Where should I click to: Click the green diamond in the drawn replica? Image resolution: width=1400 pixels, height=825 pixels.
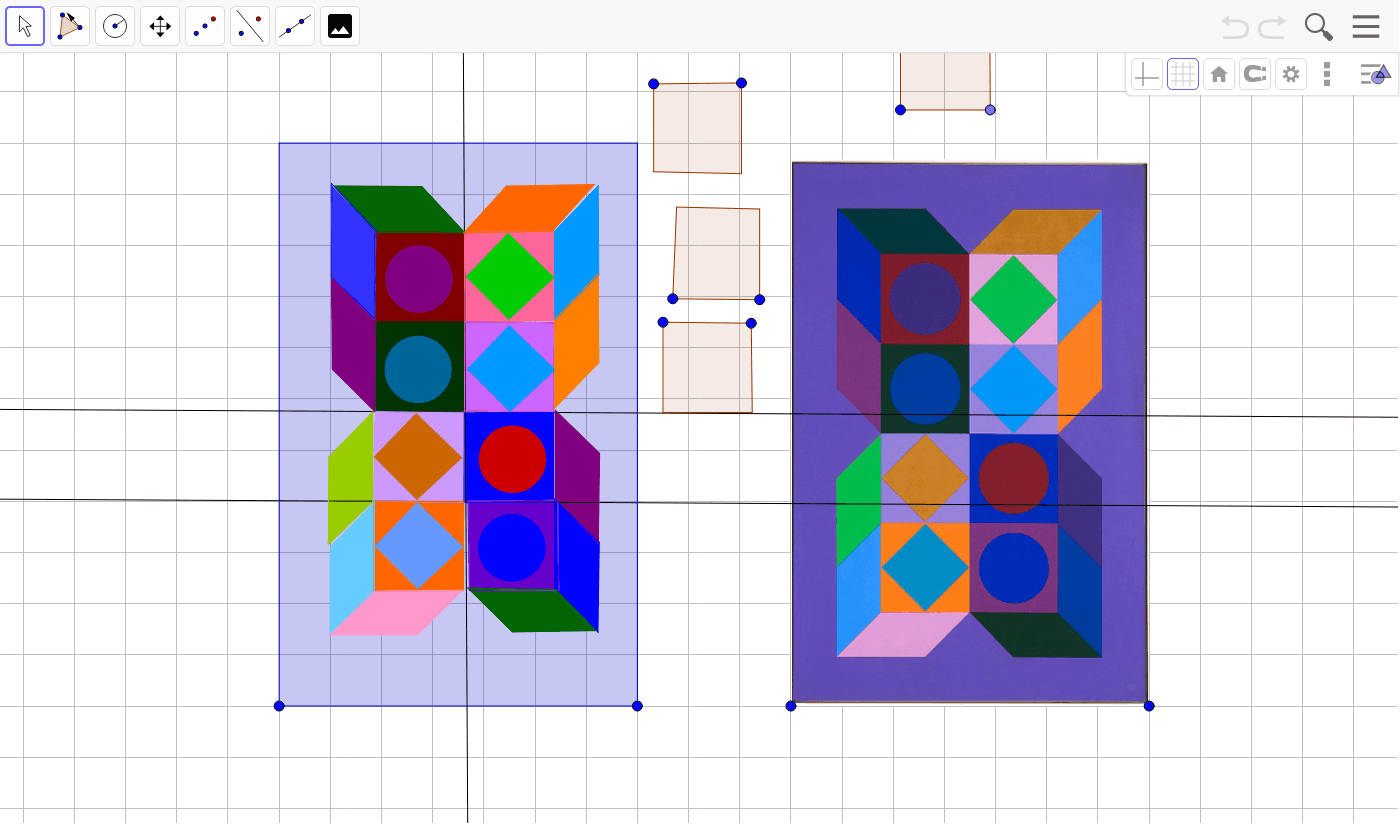click(x=510, y=277)
